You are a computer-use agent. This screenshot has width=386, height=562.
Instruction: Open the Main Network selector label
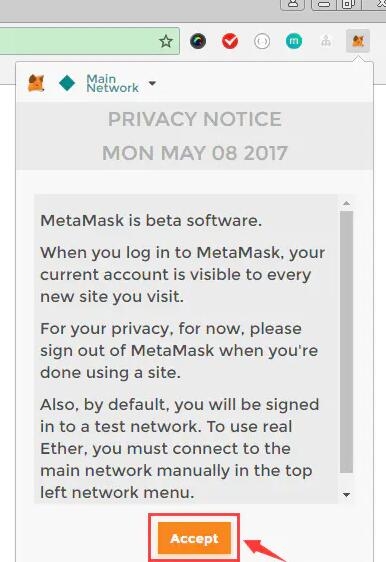pos(112,83)
